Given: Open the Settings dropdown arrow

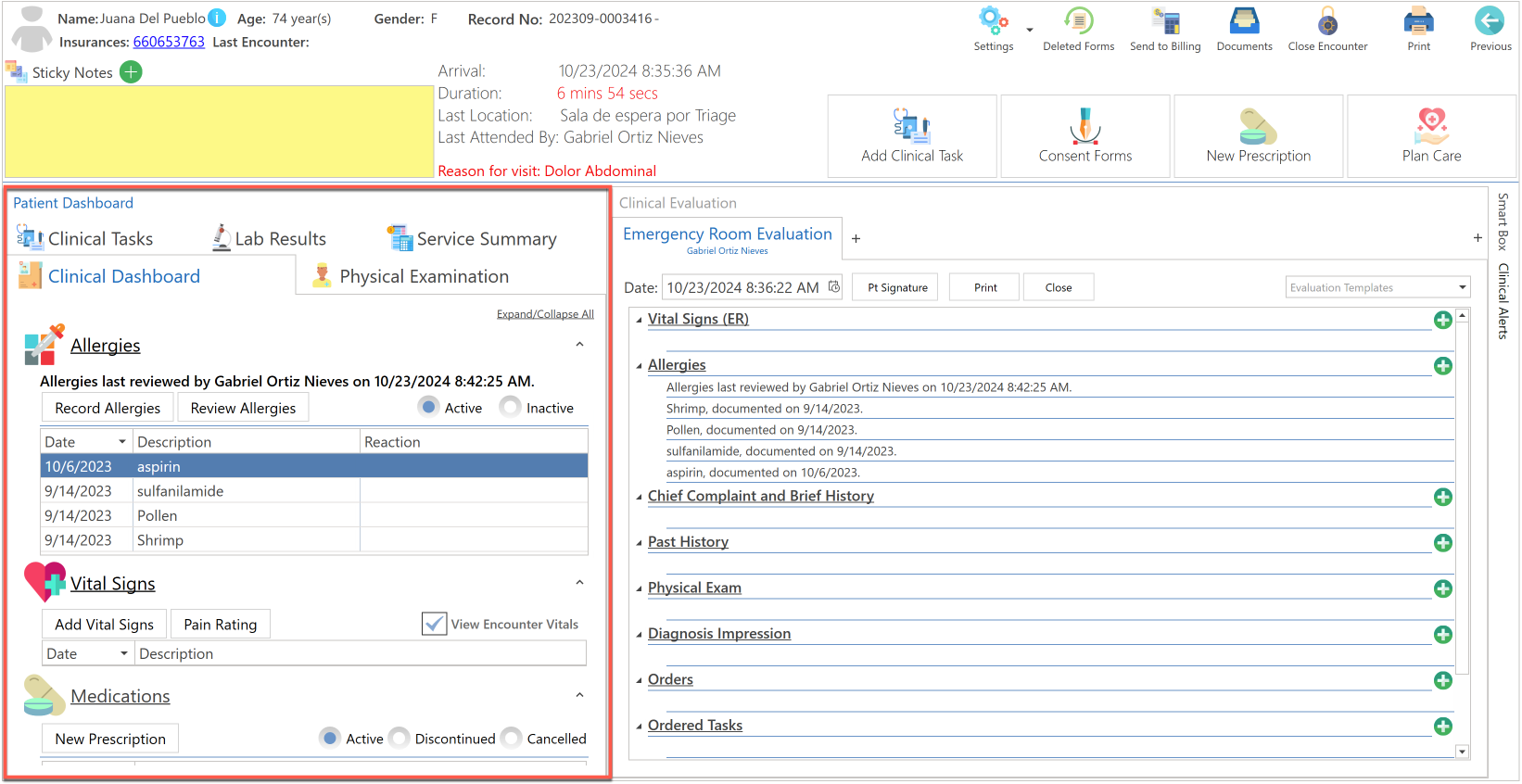Looking at the screenshot, I should point(1030,31).
